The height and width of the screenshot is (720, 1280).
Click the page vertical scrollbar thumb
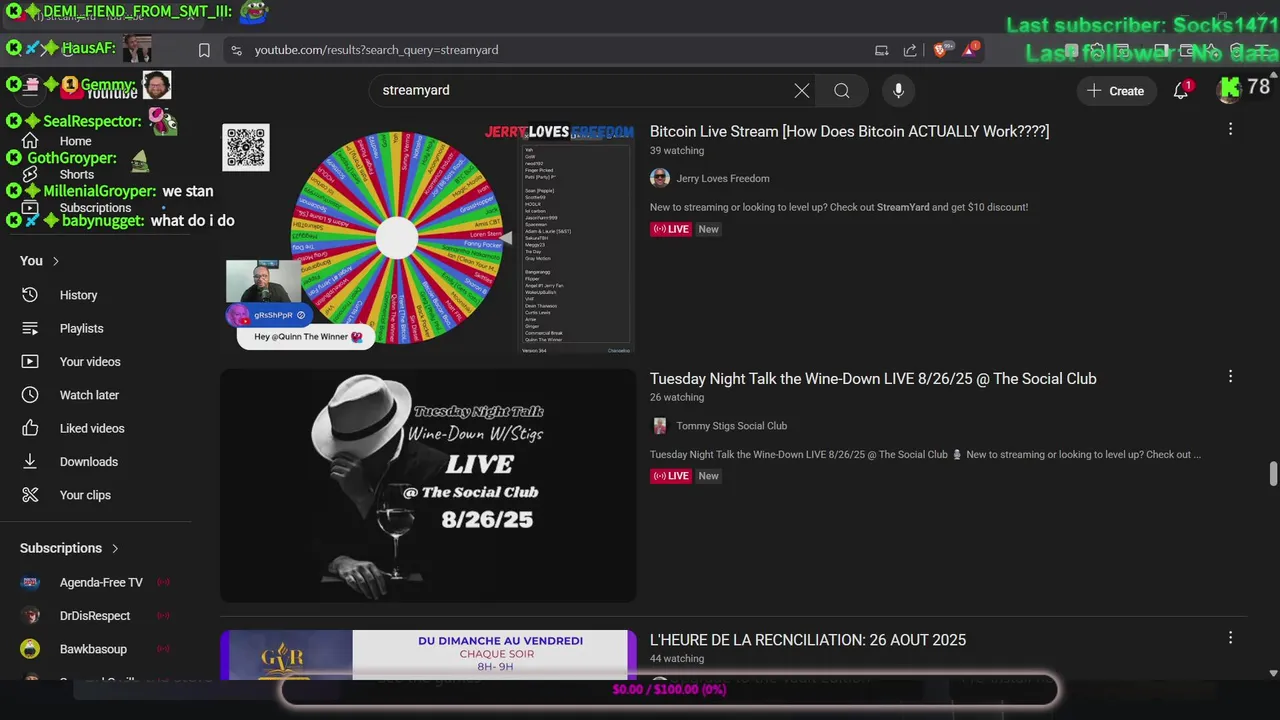pyautogui.click(x=1272, y=473)
